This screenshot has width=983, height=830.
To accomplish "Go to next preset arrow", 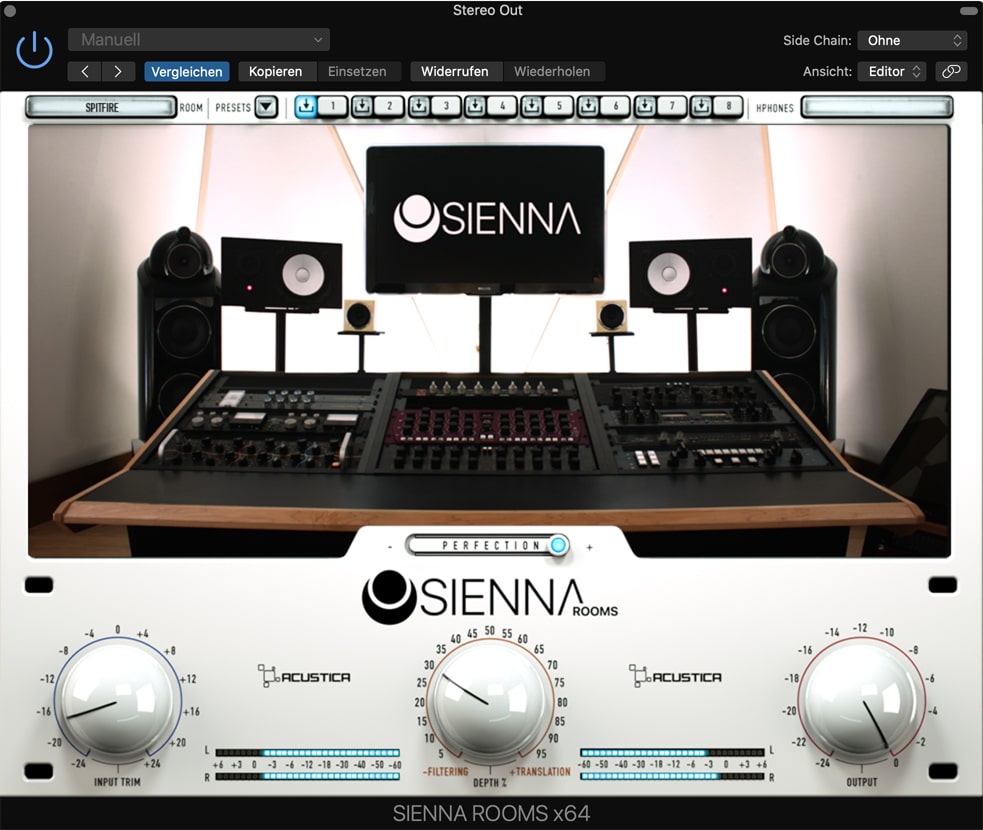I will click(x=118, y=71).
